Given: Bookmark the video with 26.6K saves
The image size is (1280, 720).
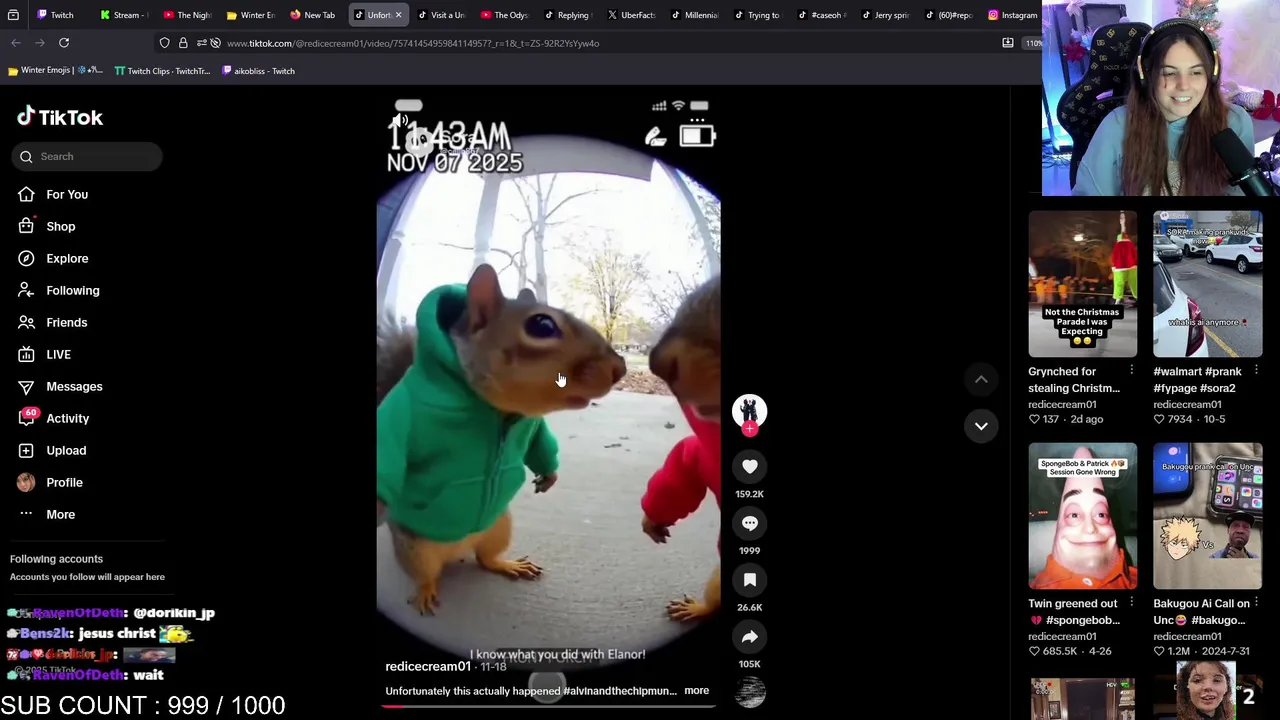Looking at the screenshot, I should coord(749,580).
